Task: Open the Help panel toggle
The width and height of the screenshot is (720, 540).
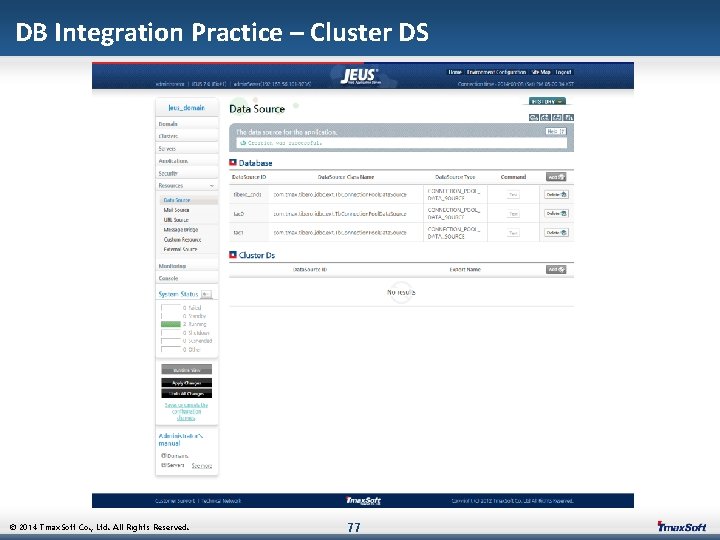Action: tap(556, 131)
